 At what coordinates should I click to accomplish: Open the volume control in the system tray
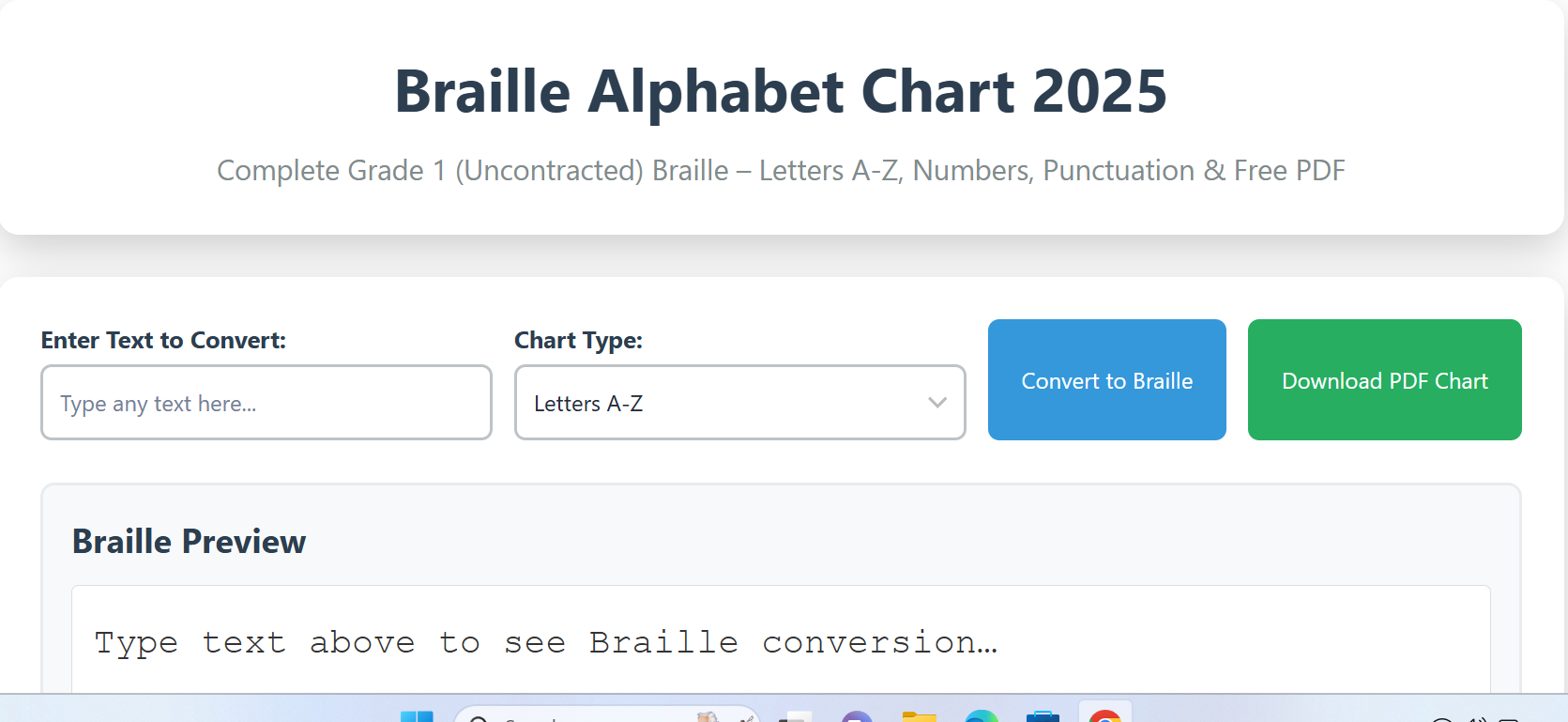1478,720
